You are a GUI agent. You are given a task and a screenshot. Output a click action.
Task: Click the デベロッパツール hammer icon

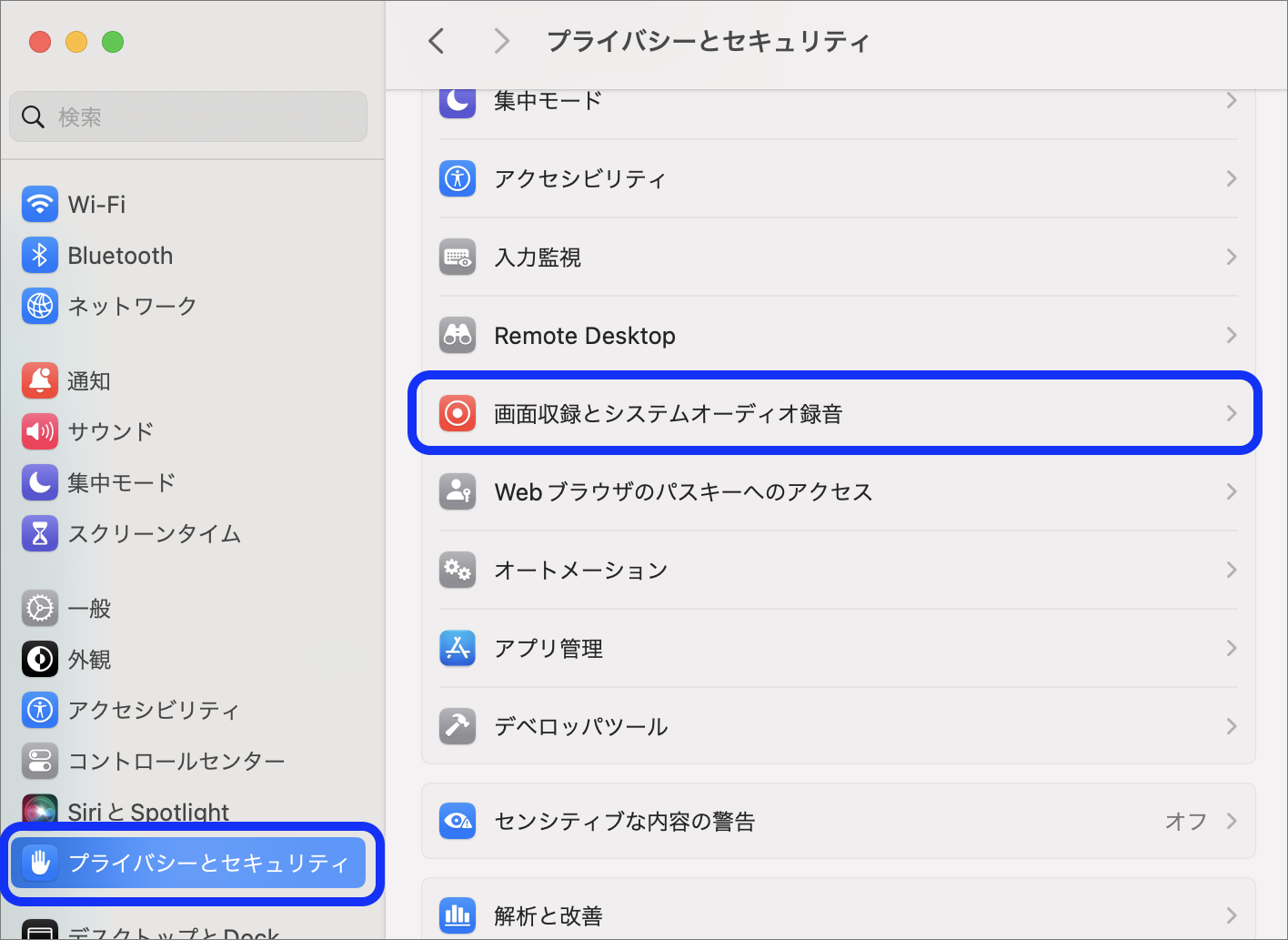click(x=458, y=727)
